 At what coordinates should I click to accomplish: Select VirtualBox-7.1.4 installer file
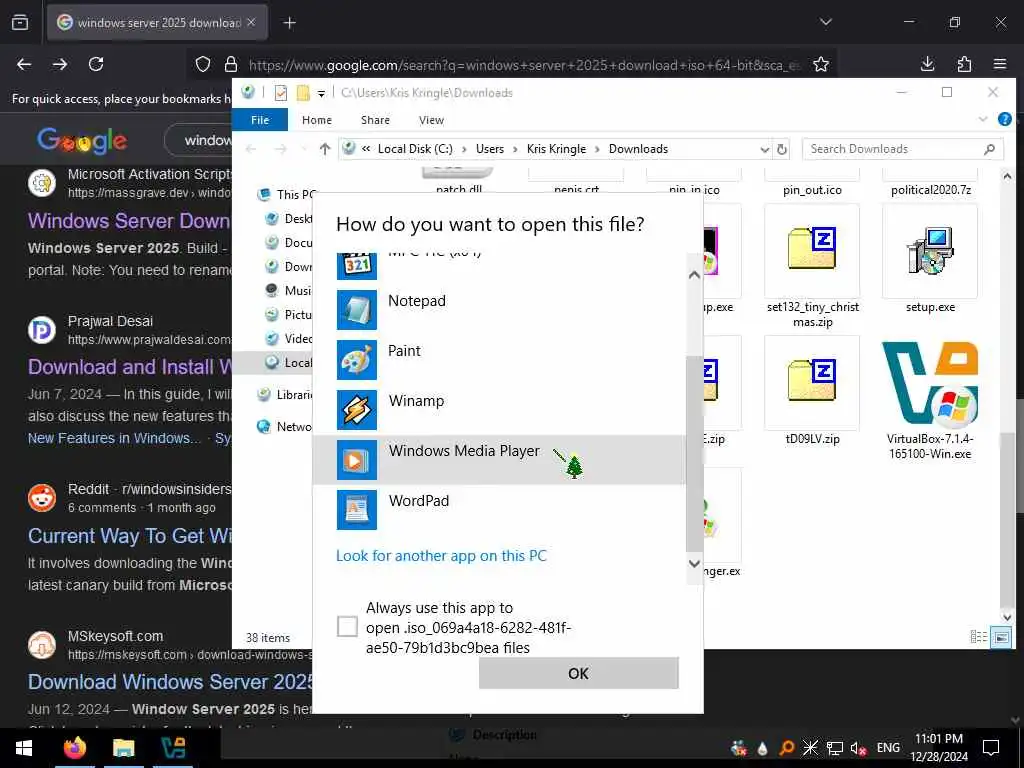[x=930, y=383]
